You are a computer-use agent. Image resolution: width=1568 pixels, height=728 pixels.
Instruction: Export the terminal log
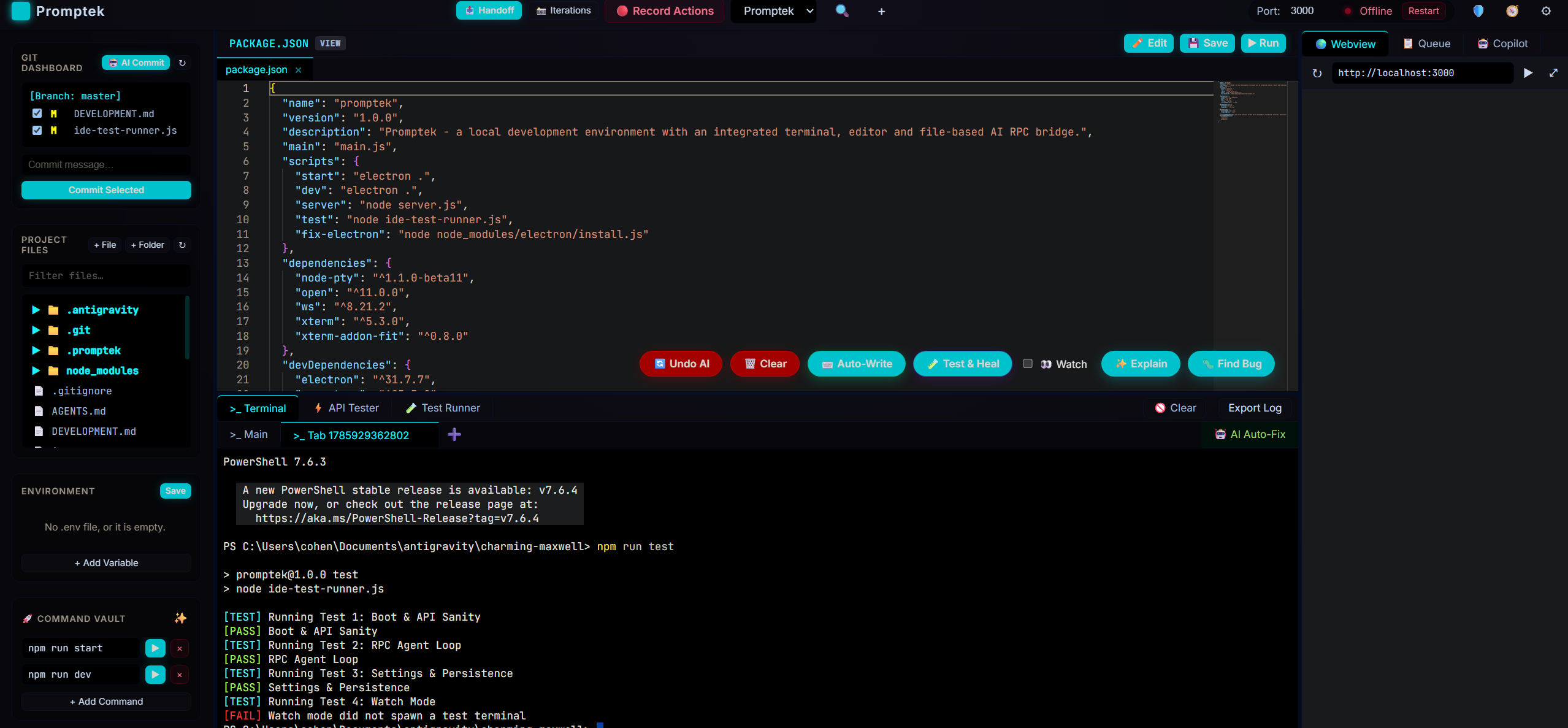click(x=1255, y=408)
